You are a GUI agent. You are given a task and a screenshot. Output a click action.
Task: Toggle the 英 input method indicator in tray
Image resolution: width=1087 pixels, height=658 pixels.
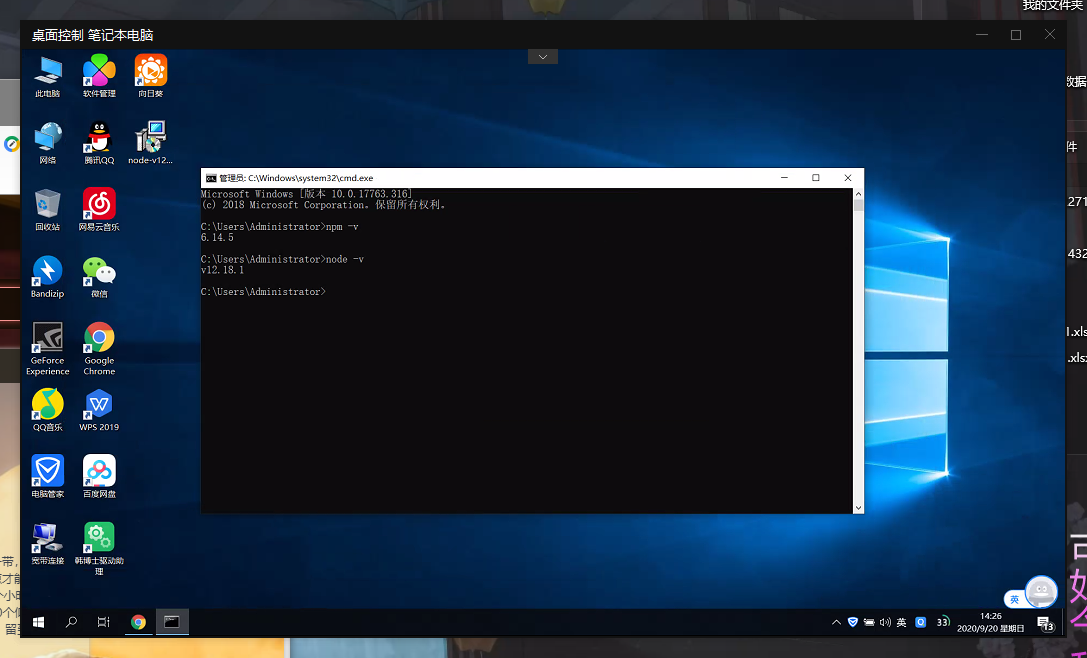coord(901,622)
